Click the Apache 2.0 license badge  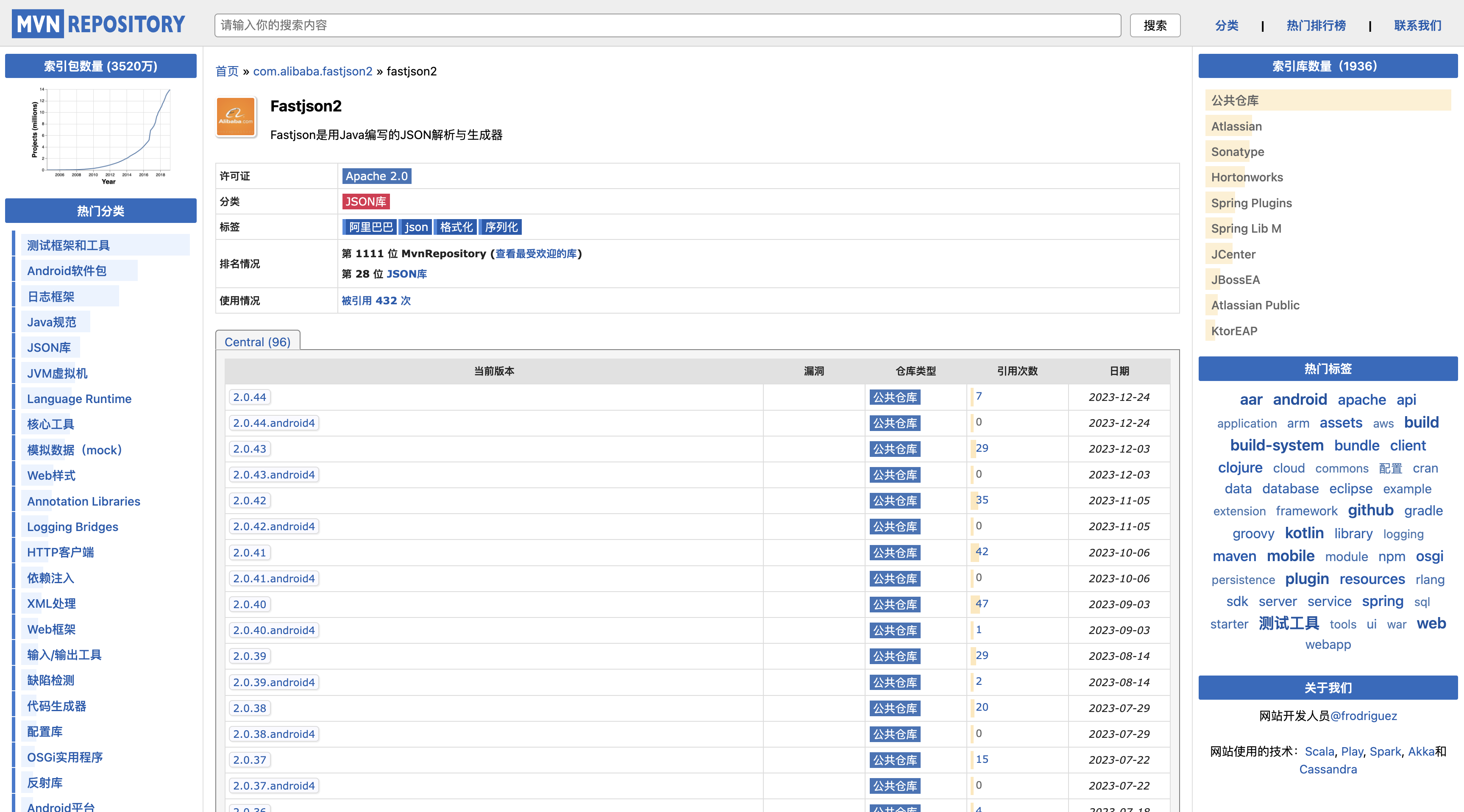(x=376, y=176)
